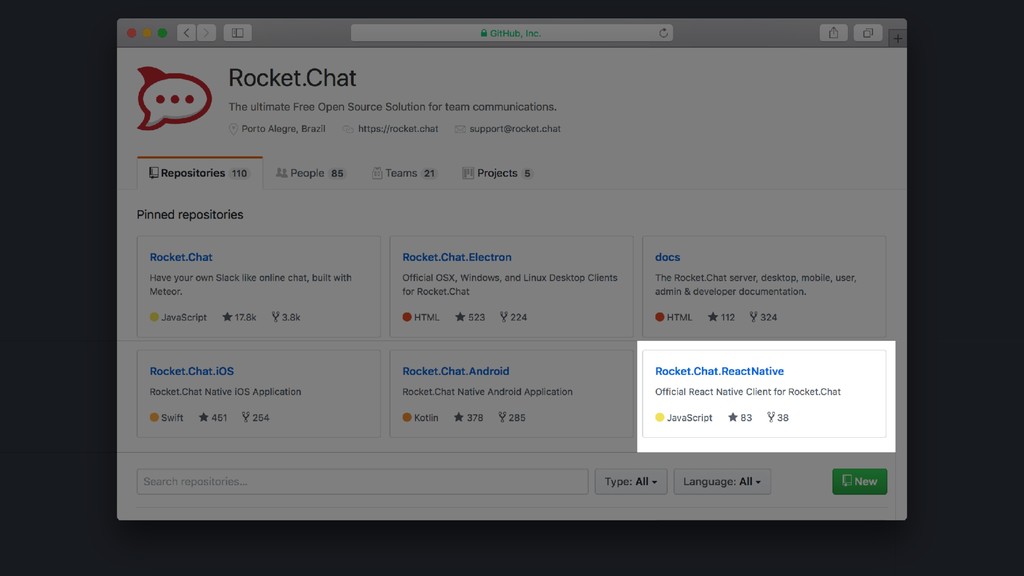Click the Safari back navigation arrow
Viewport: 1024px width, 576px height.
187,33
